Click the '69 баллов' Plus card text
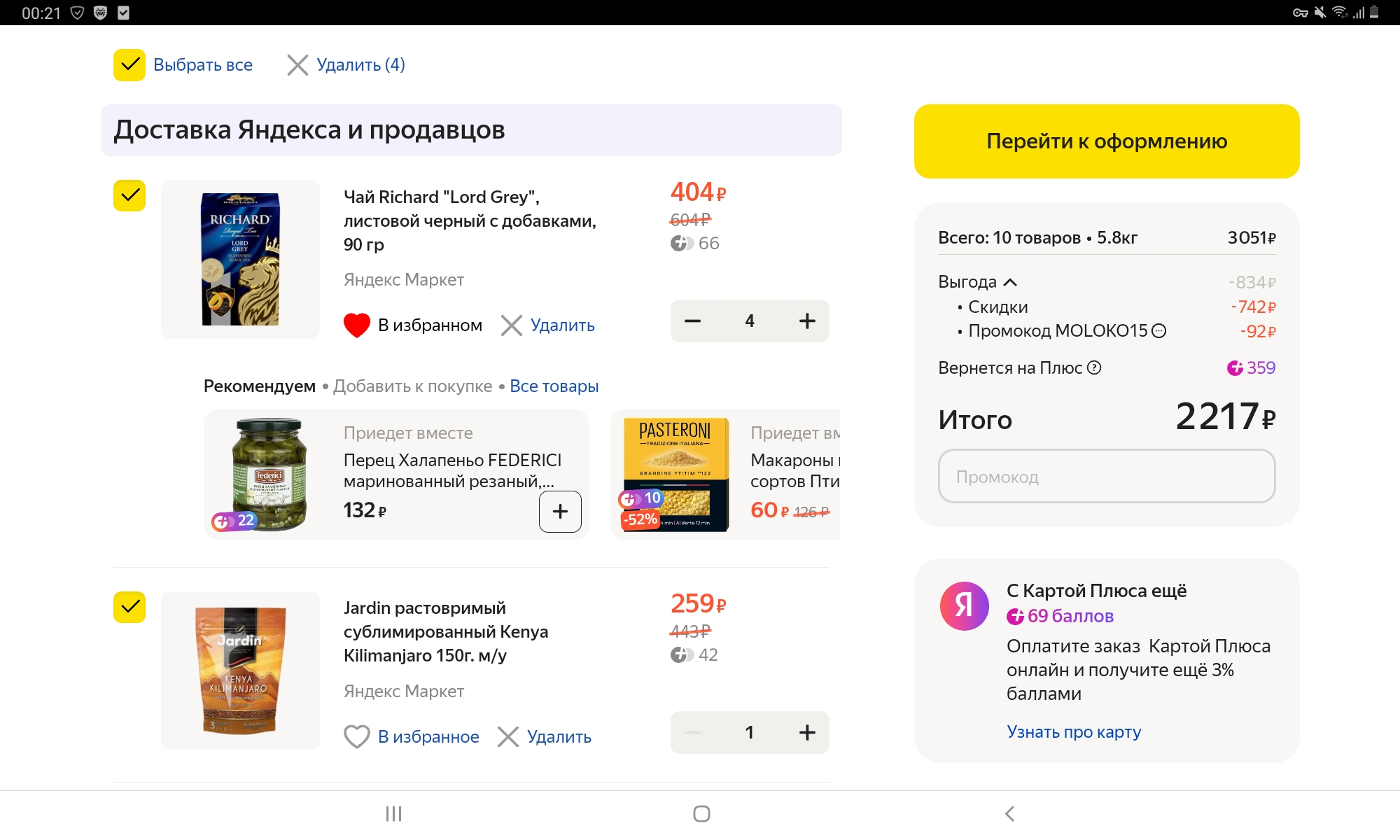This screenshot has height=840, width=1400. pos(1070,616)
